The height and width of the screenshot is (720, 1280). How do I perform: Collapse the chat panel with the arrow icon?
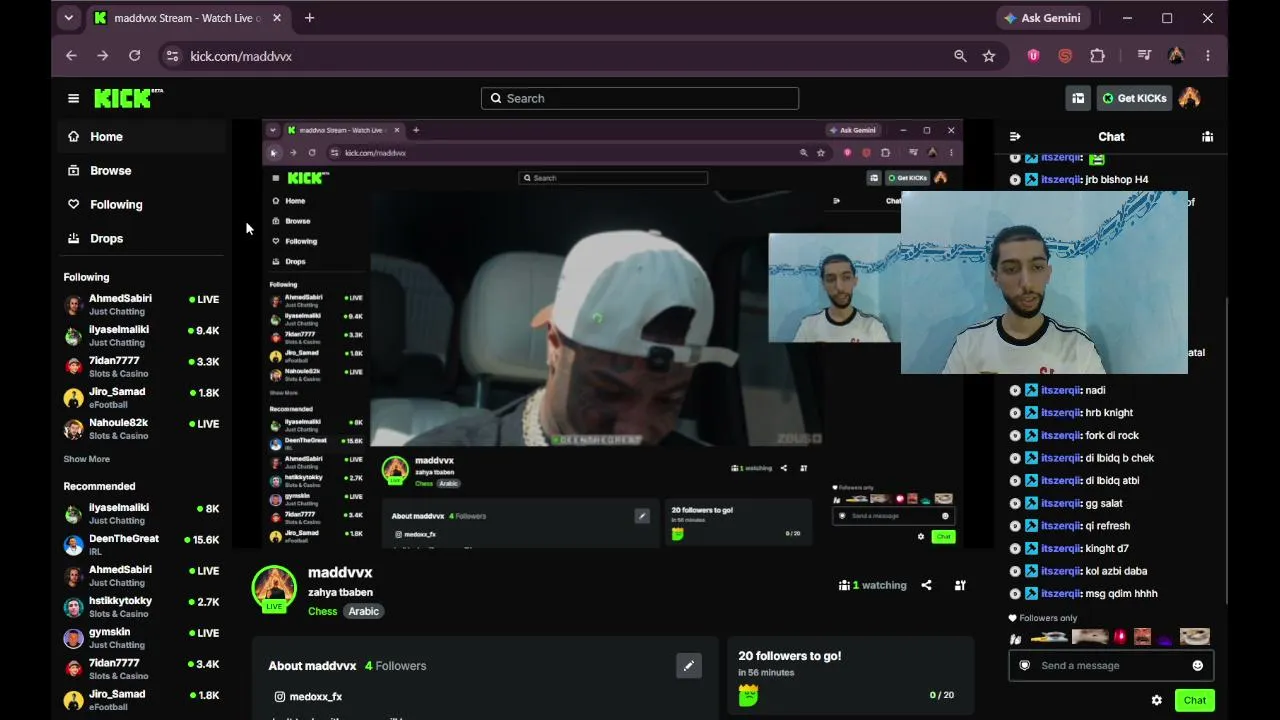point(1015,137)
